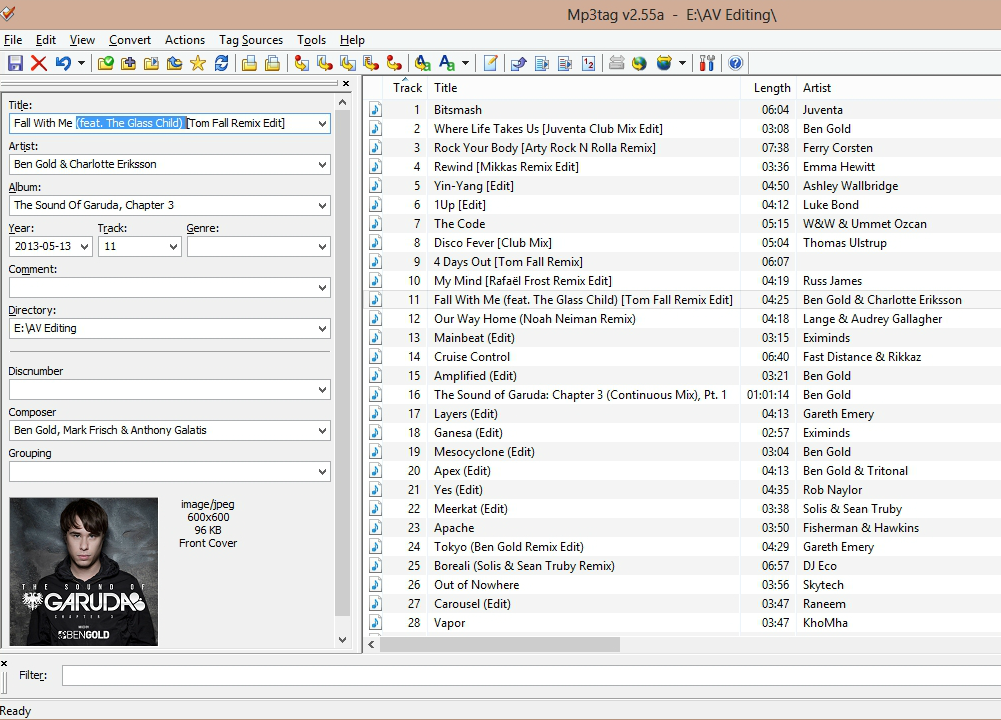The image size is (1001, 720).
Task: Open Options with the tools icon
Action: coord(707,63)
